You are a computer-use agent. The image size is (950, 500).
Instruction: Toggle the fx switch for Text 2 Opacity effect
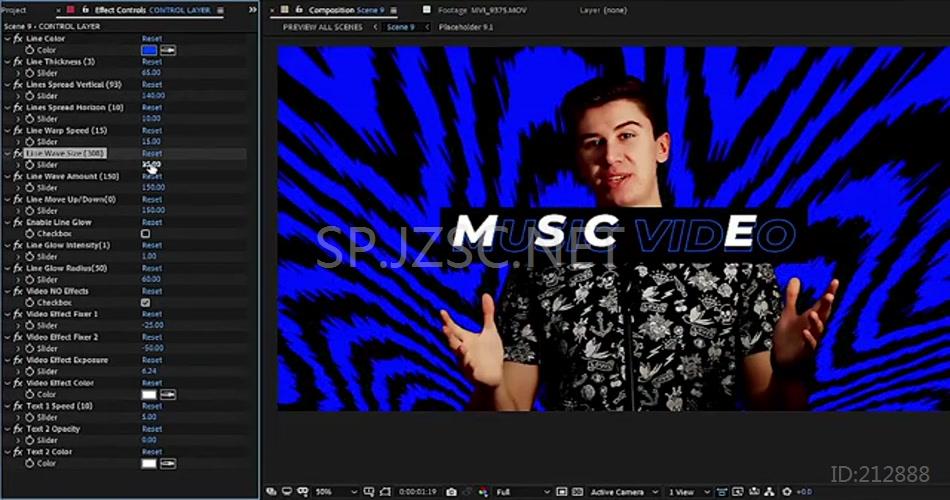pyautogui.click(x=18, y=429)
